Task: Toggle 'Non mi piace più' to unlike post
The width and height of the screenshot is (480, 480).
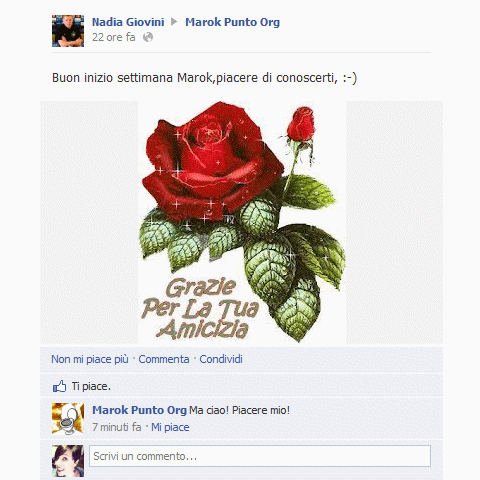Action: [x=90, y=359]
